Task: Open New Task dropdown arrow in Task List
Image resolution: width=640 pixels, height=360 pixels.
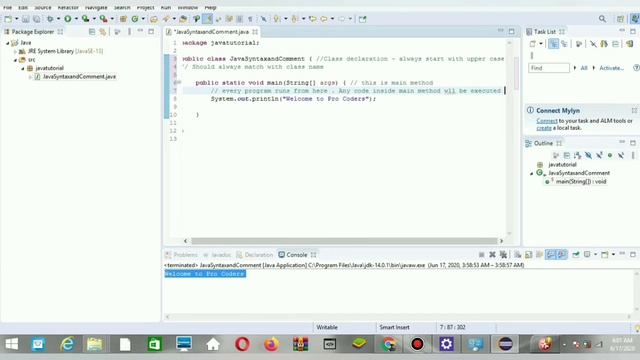Action: [x=541, y=44]
